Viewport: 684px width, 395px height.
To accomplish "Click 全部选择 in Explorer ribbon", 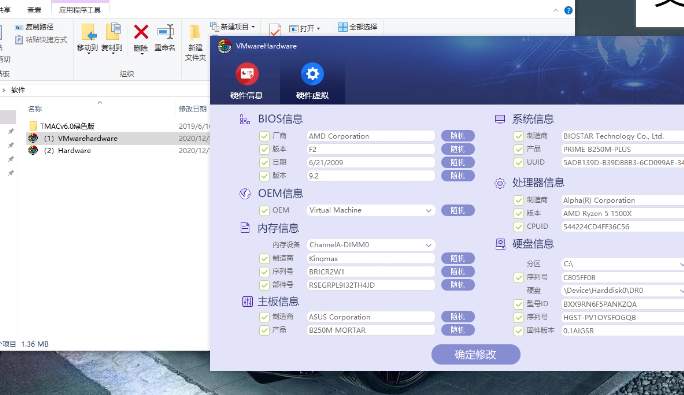I will coord(358,27).
